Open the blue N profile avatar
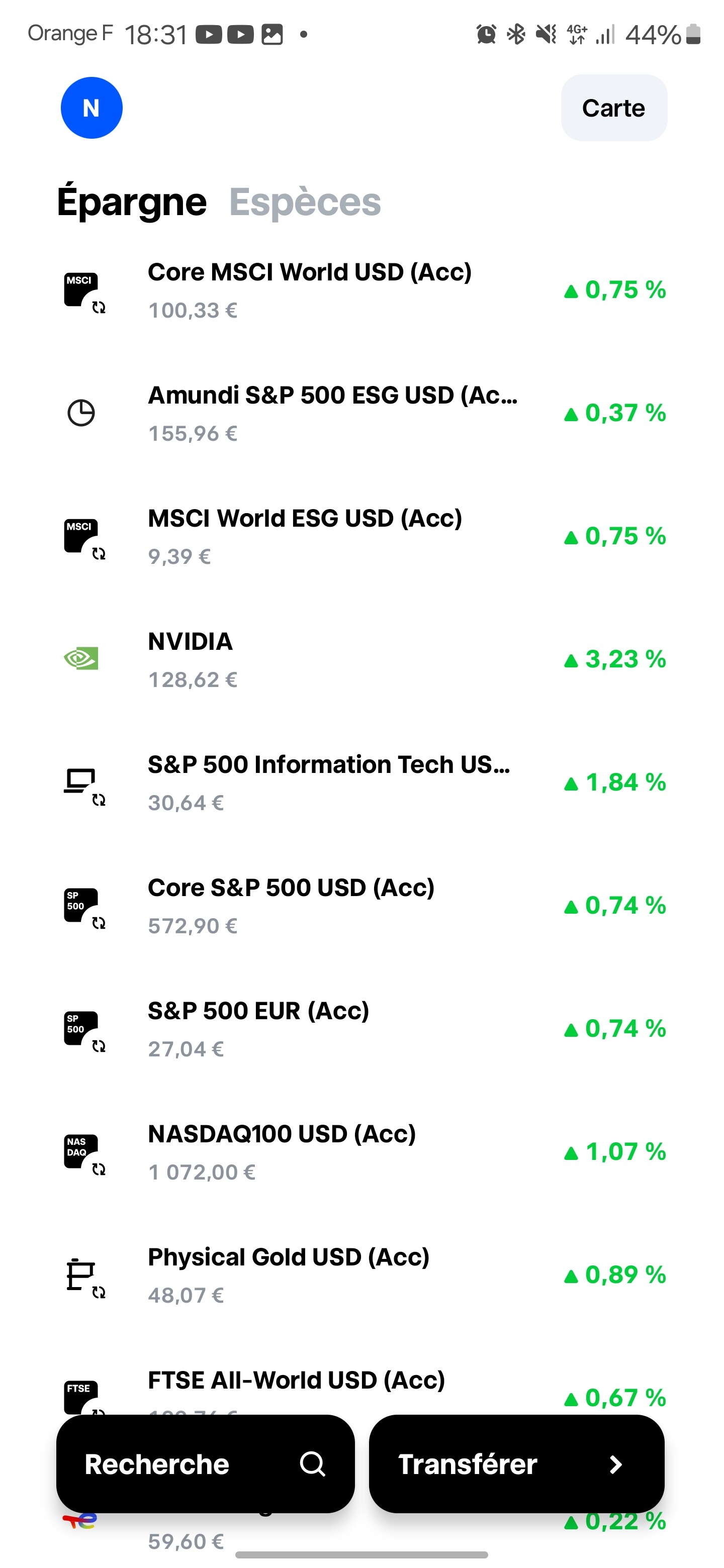Viewport: 724px width, 1568px height. (92, 108)
